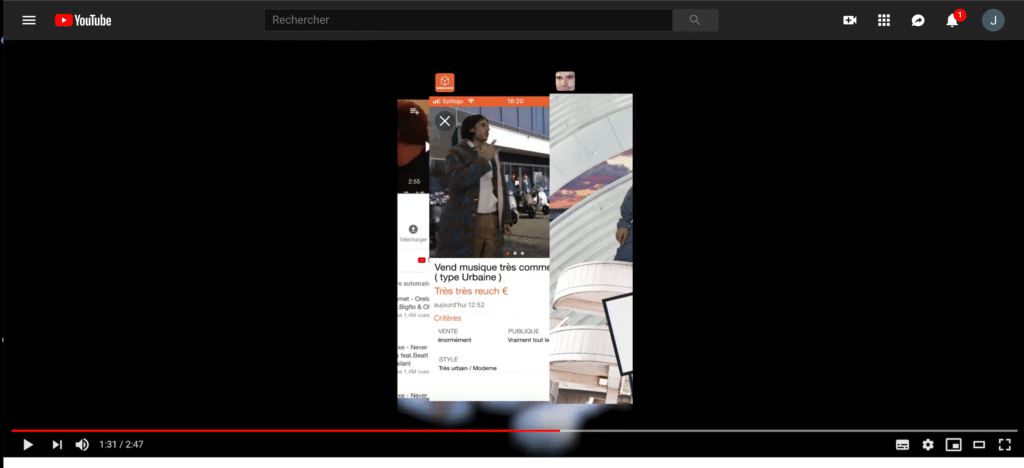The height and width of the screenshot is (468, 1024).
Task: Mute the video using speaker icon
Action: [82, 444]
